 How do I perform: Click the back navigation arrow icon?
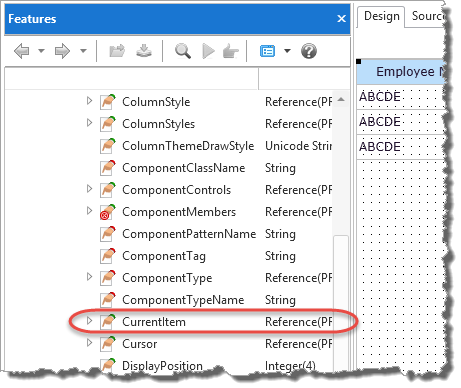(22, 51)
